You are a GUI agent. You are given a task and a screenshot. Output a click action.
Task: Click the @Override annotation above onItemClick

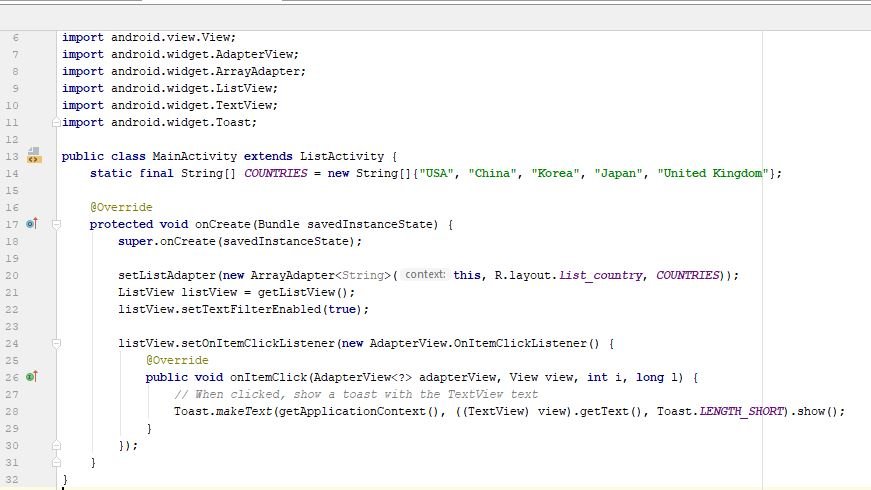click(177, 360)
